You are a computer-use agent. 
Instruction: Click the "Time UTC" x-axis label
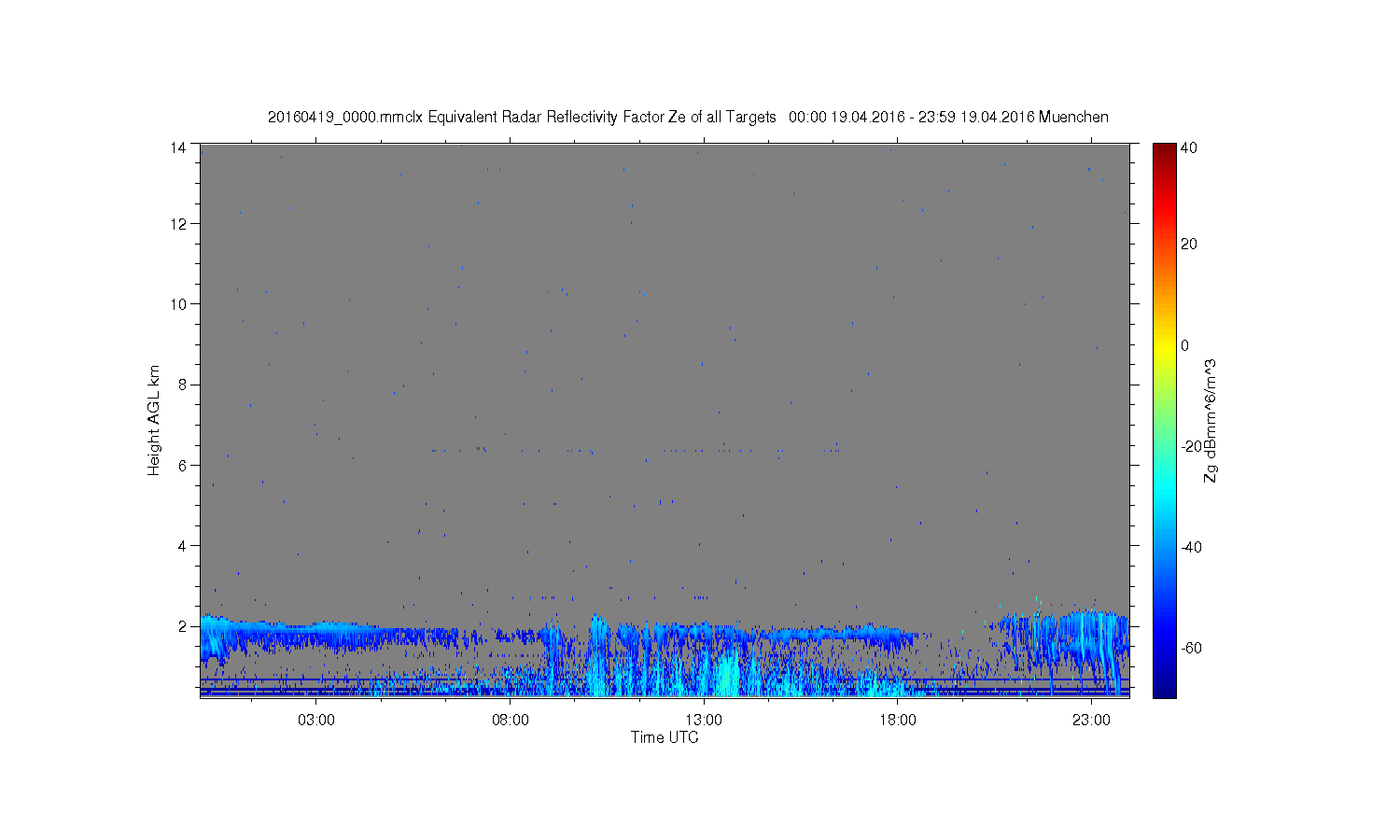pos(665,737)
